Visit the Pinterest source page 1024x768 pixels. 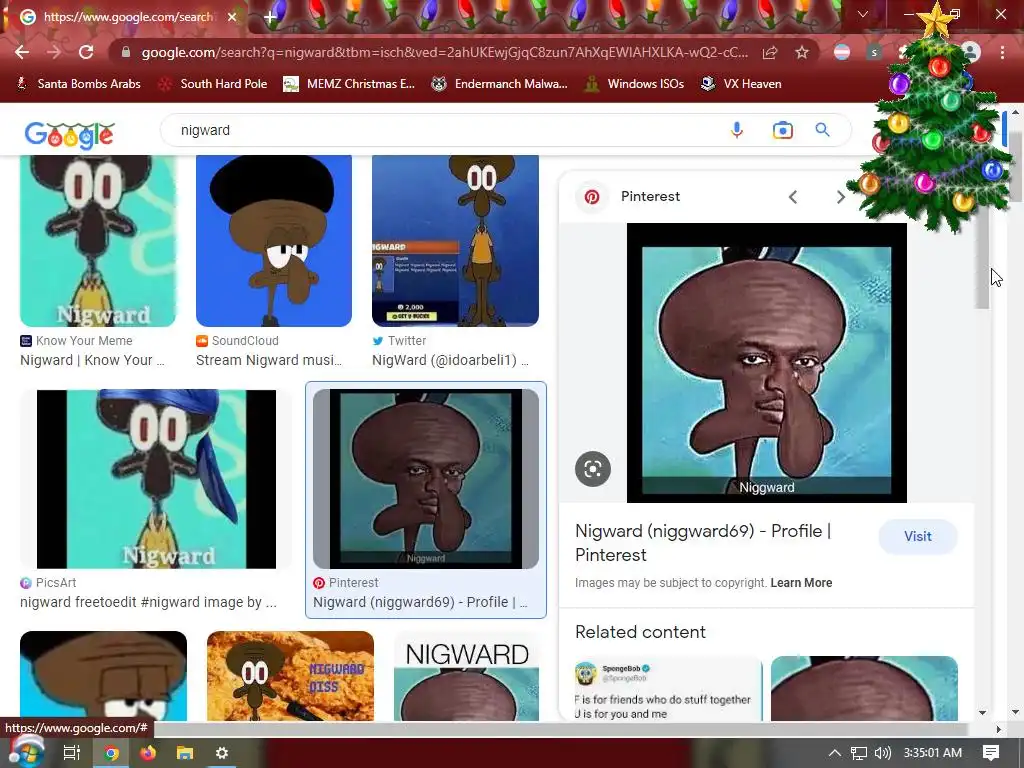click(x=918, y=536)
